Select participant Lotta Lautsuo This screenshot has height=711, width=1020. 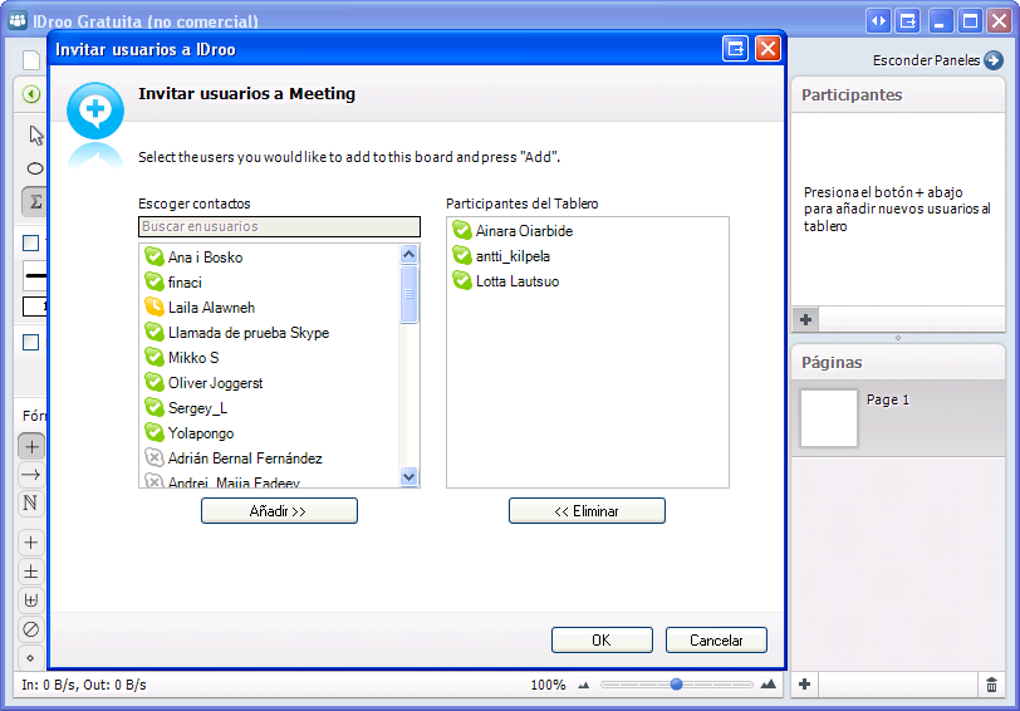(587, 281)
